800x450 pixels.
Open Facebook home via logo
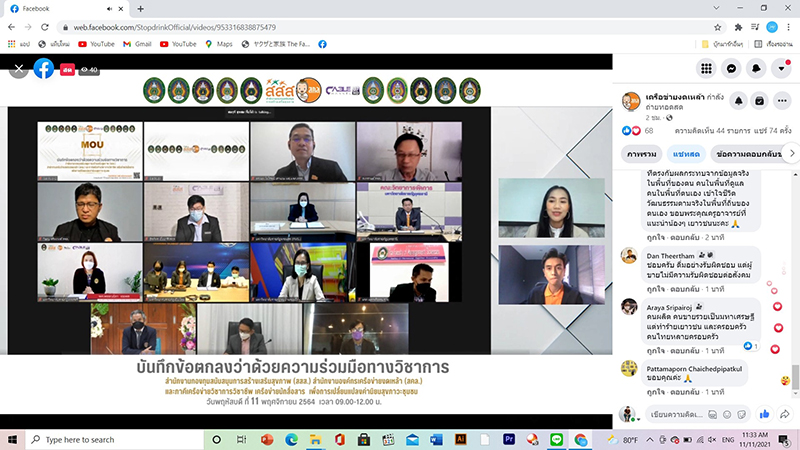tap(44, 68)
